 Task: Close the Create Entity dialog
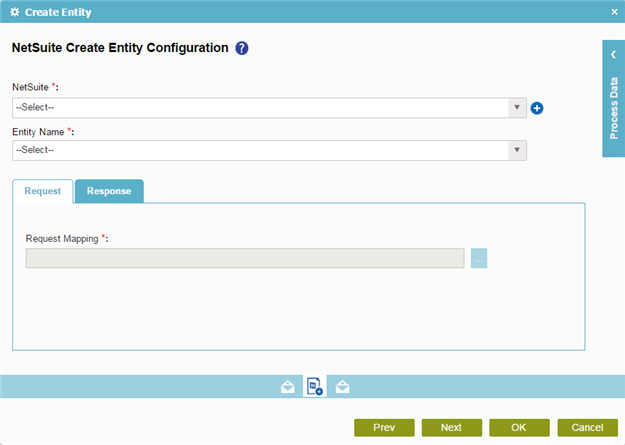tap(614, 12)
